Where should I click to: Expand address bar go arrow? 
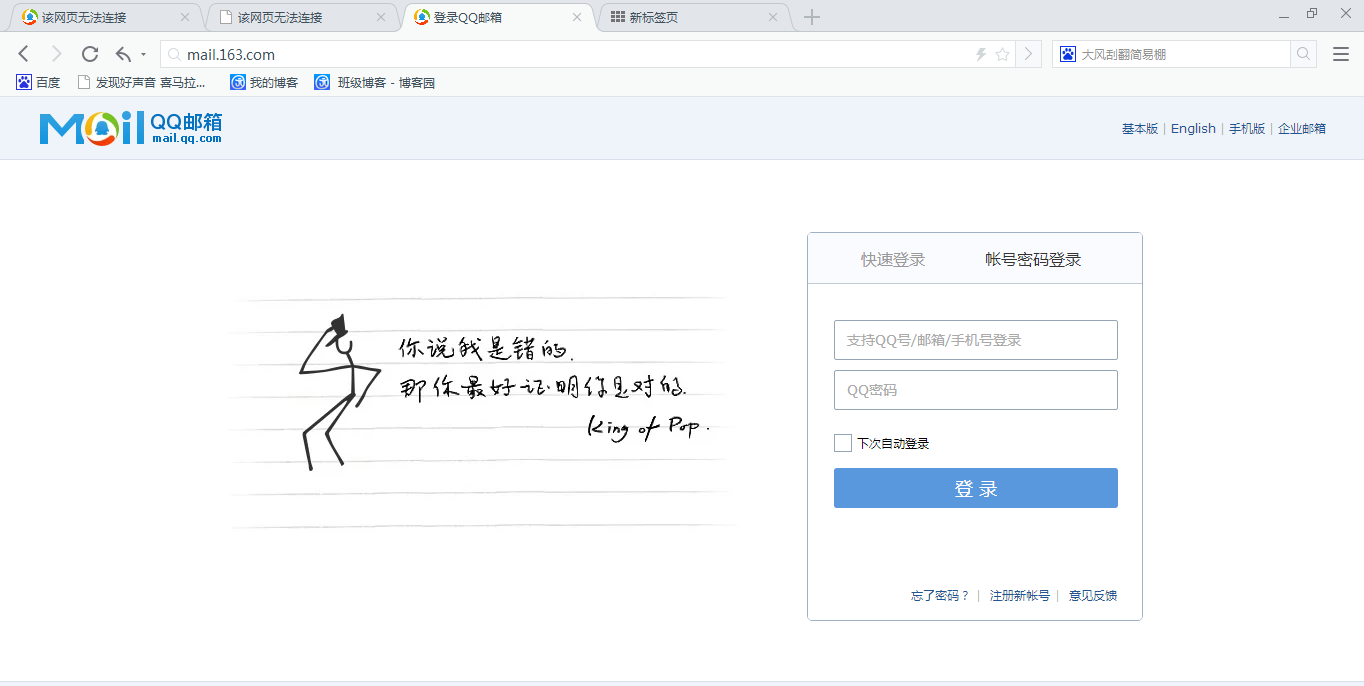click(x=1028, y=54)
